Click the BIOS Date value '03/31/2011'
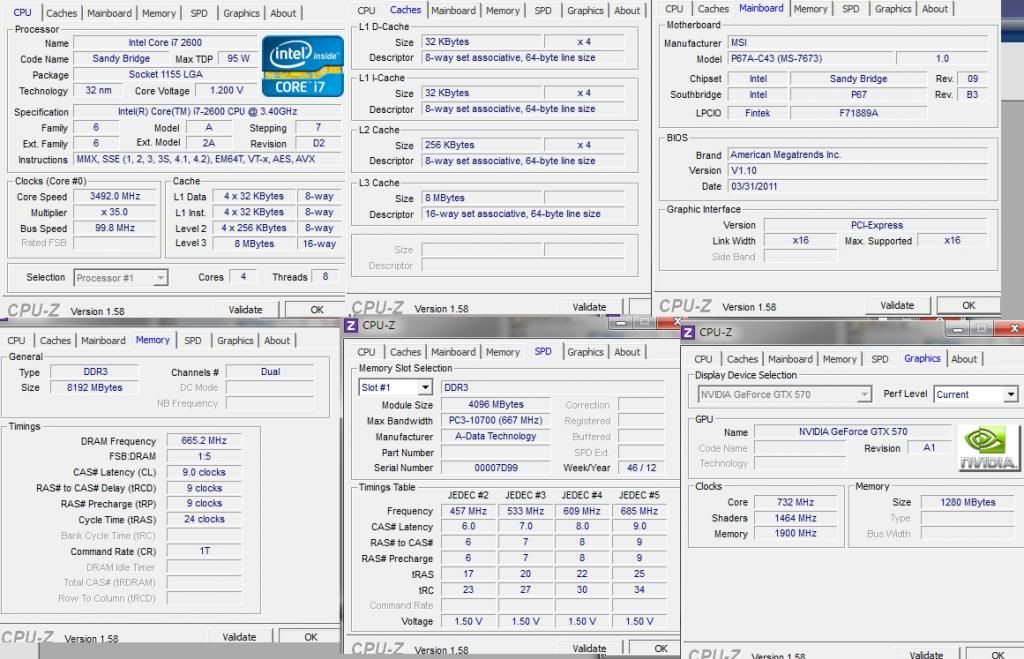 (x=857, y=186)
